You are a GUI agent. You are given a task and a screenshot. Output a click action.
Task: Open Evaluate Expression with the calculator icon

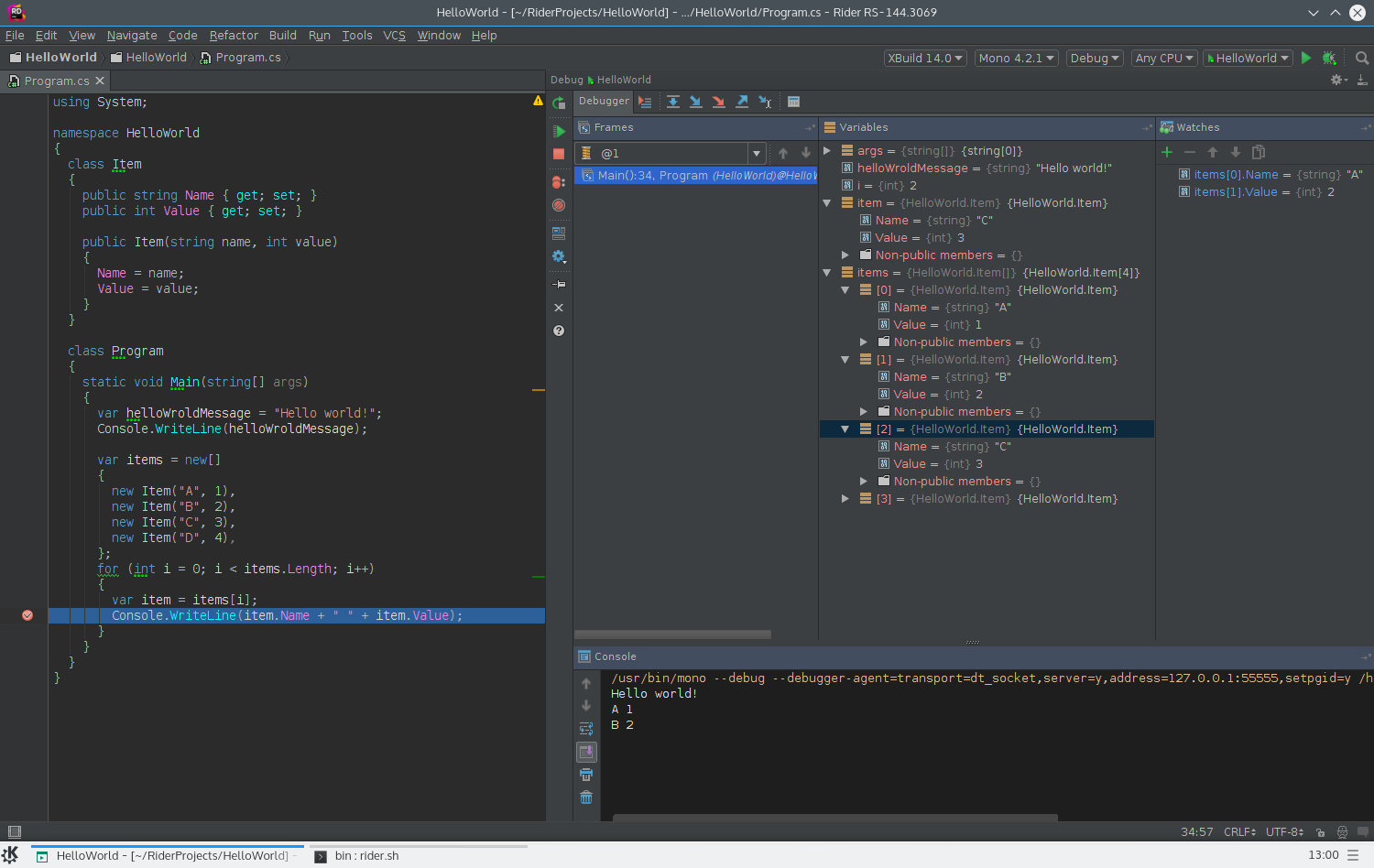point(793,102)
